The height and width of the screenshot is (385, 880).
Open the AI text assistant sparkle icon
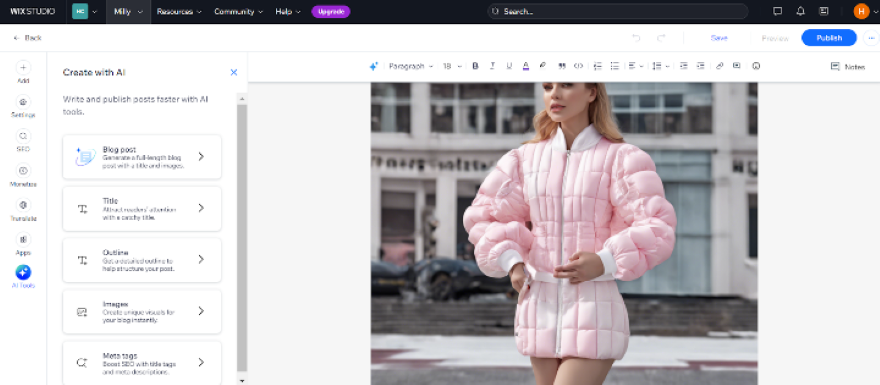pos(374,66)
